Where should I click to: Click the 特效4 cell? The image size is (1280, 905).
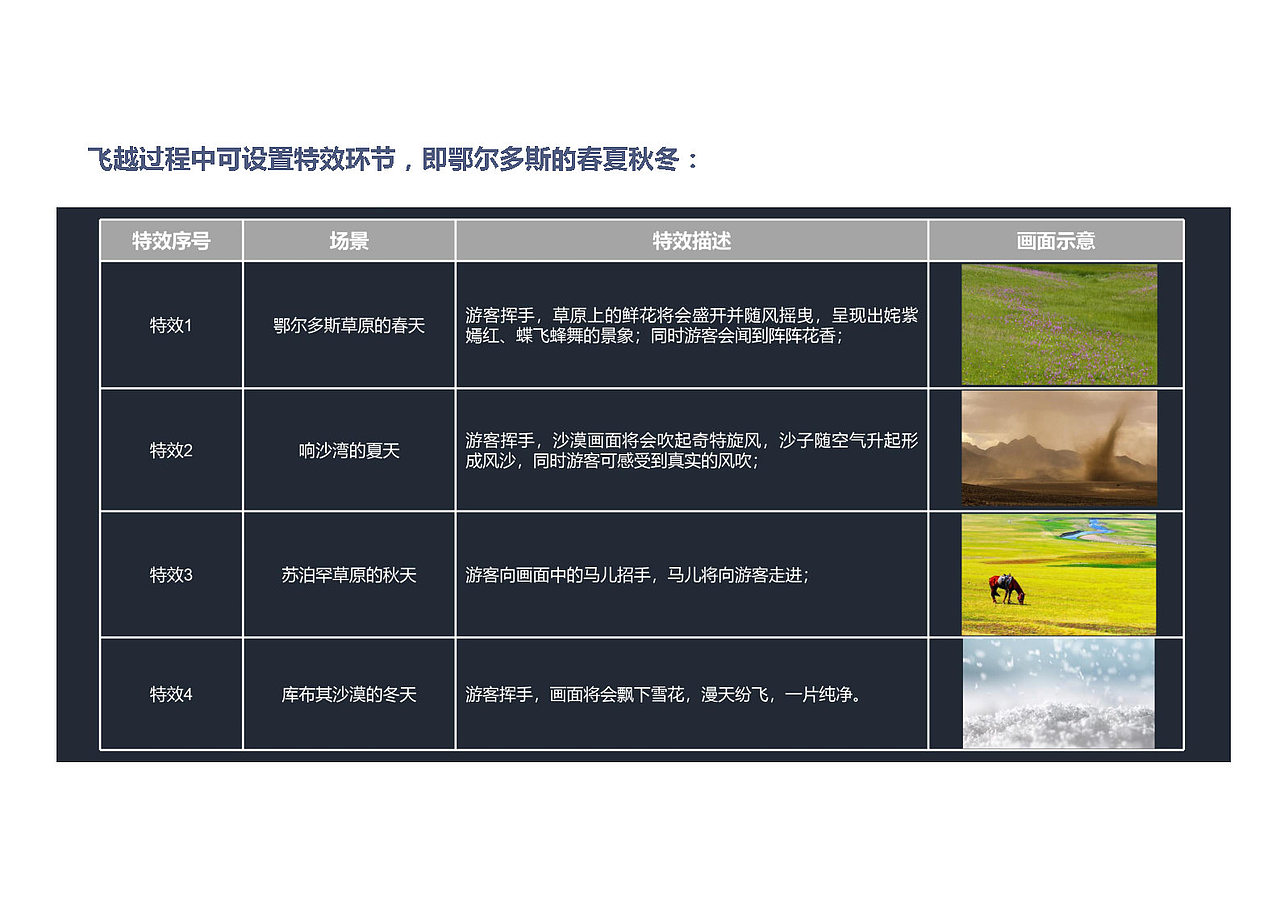point(171,694)
